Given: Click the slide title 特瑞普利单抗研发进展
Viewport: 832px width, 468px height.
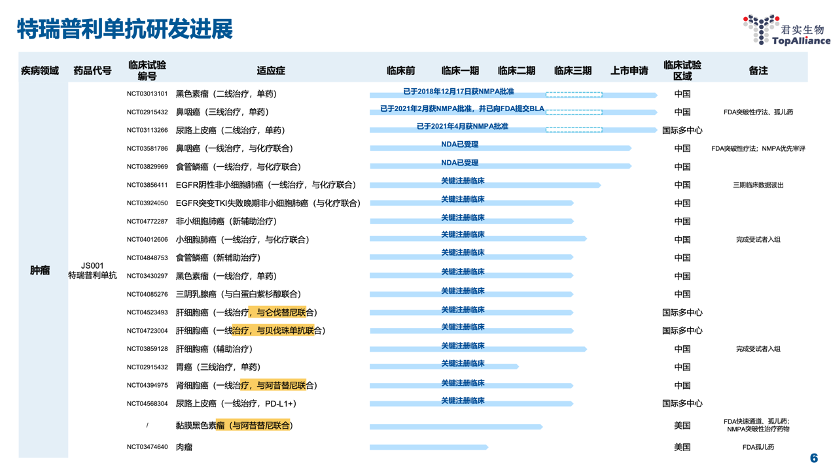Looking at the screenshot, I should [125, 29].
